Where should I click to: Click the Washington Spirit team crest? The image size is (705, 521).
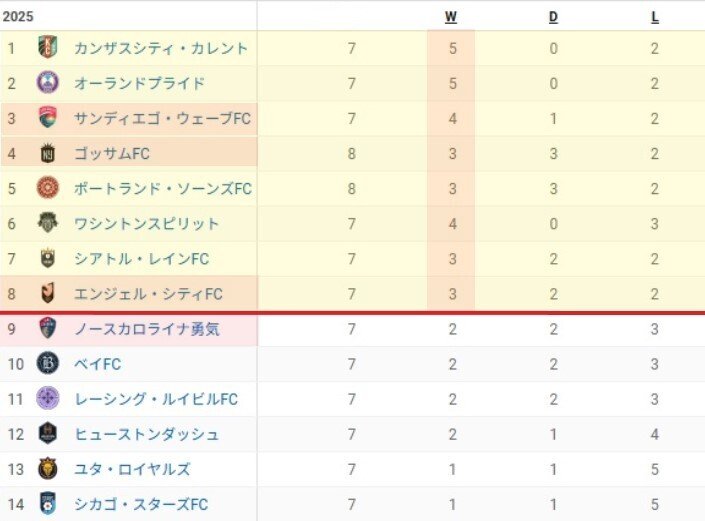point(47,223)
